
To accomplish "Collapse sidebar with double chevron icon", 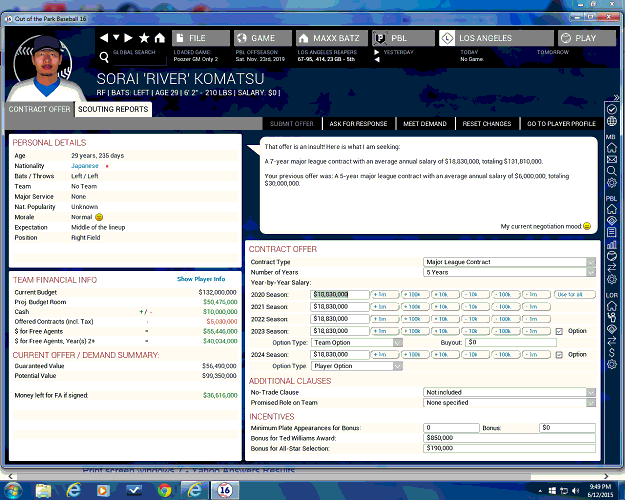I will pos(616,97).
